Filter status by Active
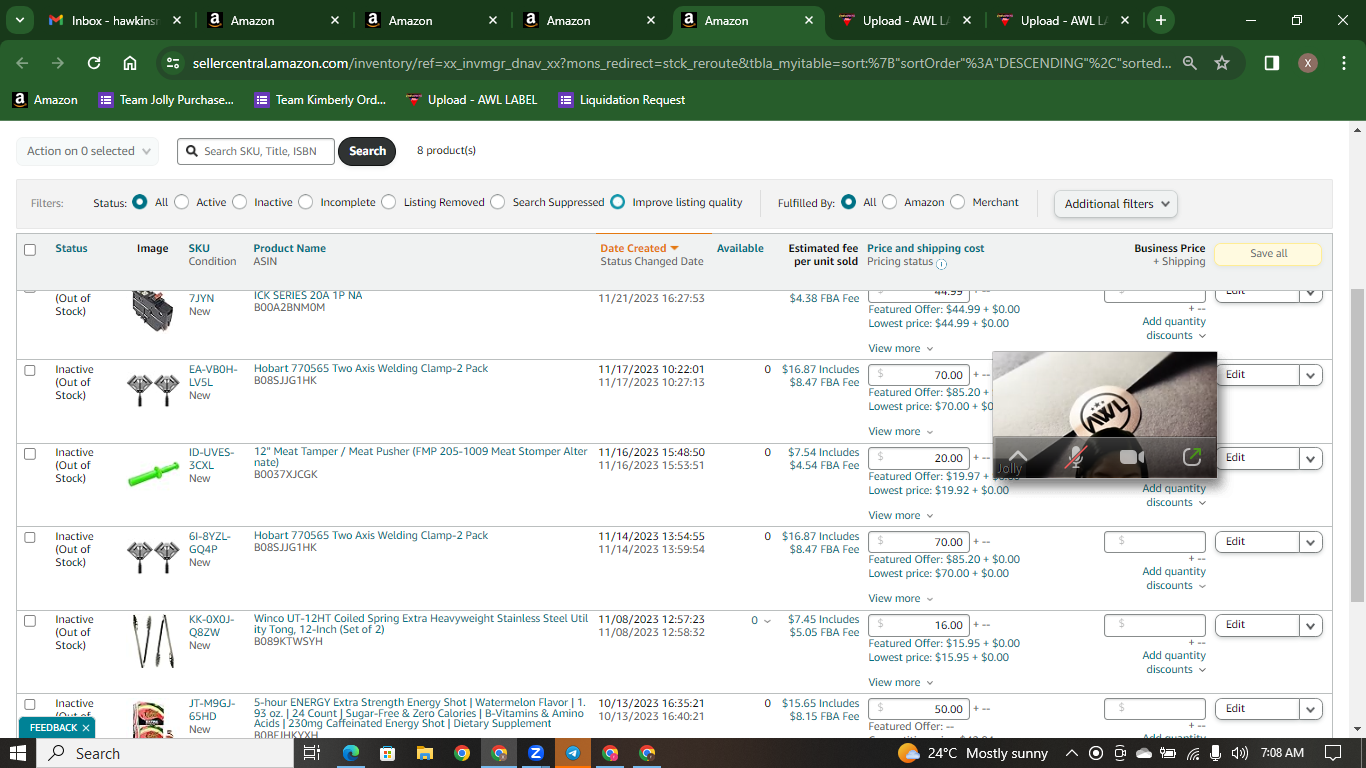 click(x=182, y=202)
